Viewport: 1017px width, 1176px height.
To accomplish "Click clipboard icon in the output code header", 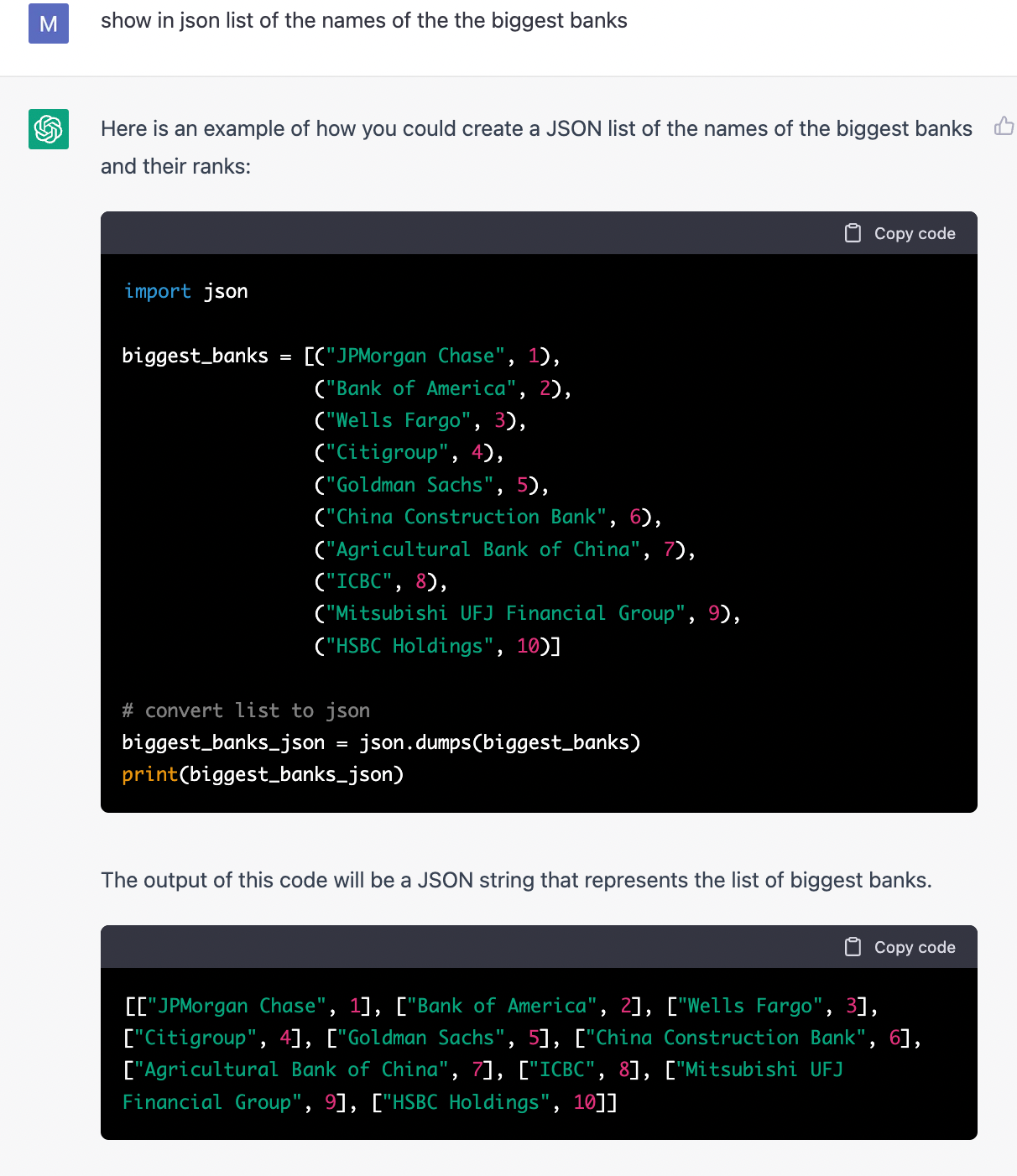I will tap(853, 947).
